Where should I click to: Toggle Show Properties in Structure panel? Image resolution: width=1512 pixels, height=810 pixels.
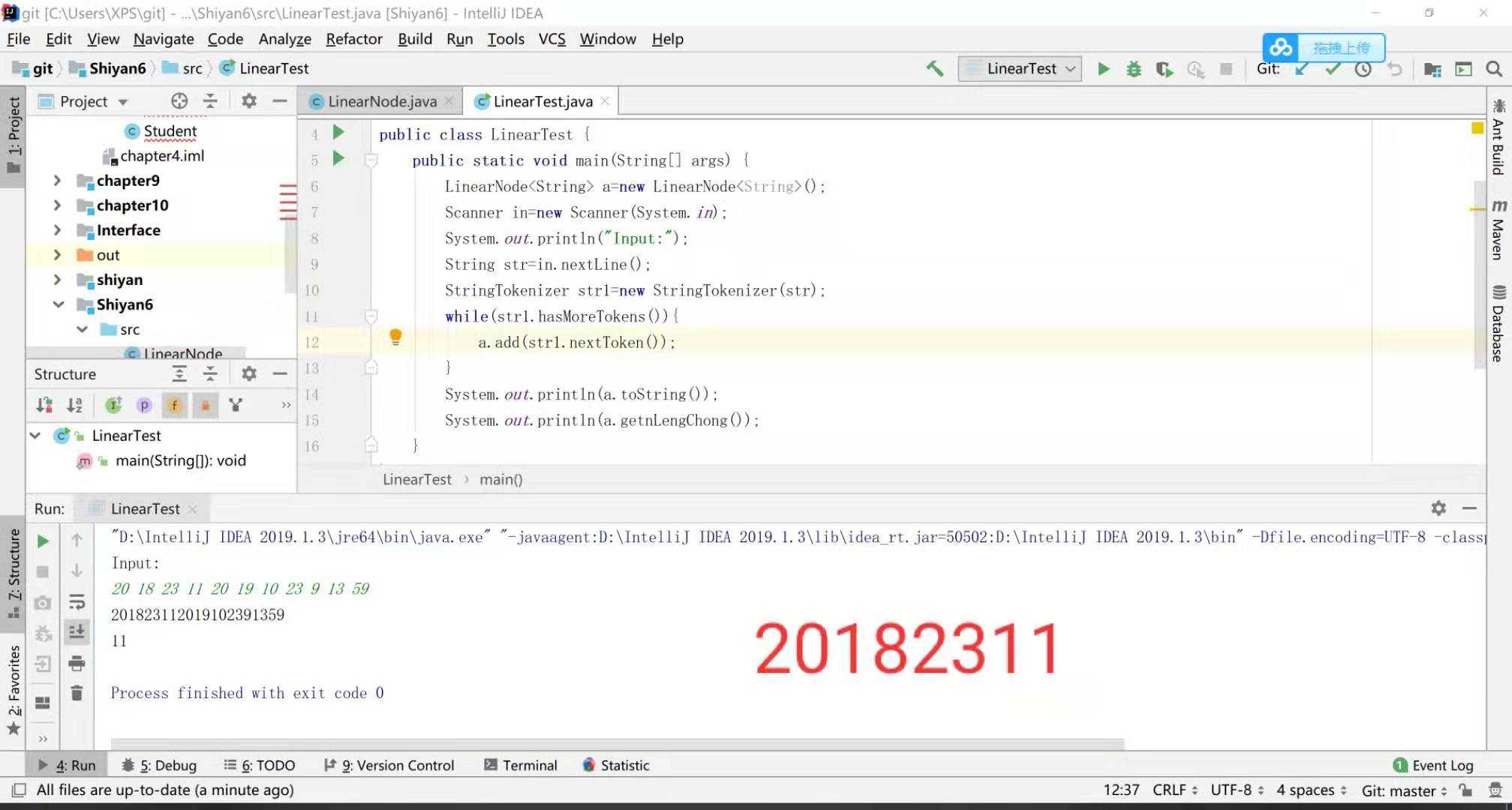144,405
